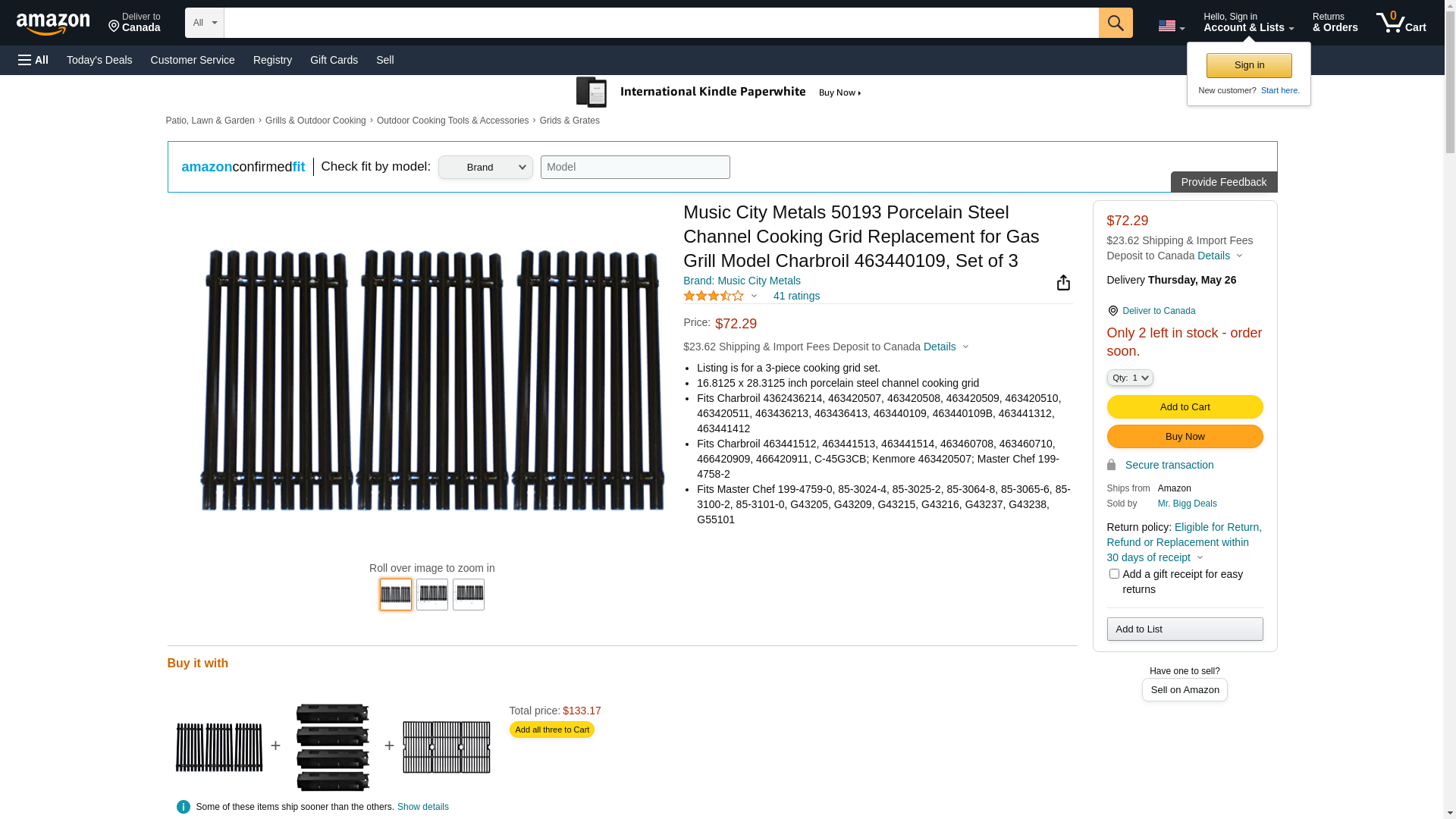Go to Gift Cards menu item
The width and height of the screenshot is (1456, 819).
pyautogui.click(x=334, y=60)
